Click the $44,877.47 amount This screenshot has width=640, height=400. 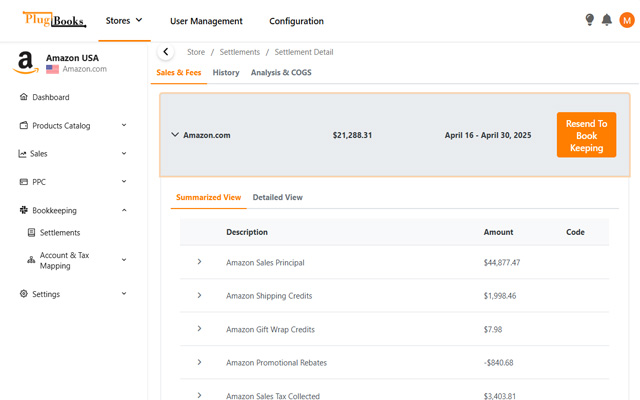[502, 262]
